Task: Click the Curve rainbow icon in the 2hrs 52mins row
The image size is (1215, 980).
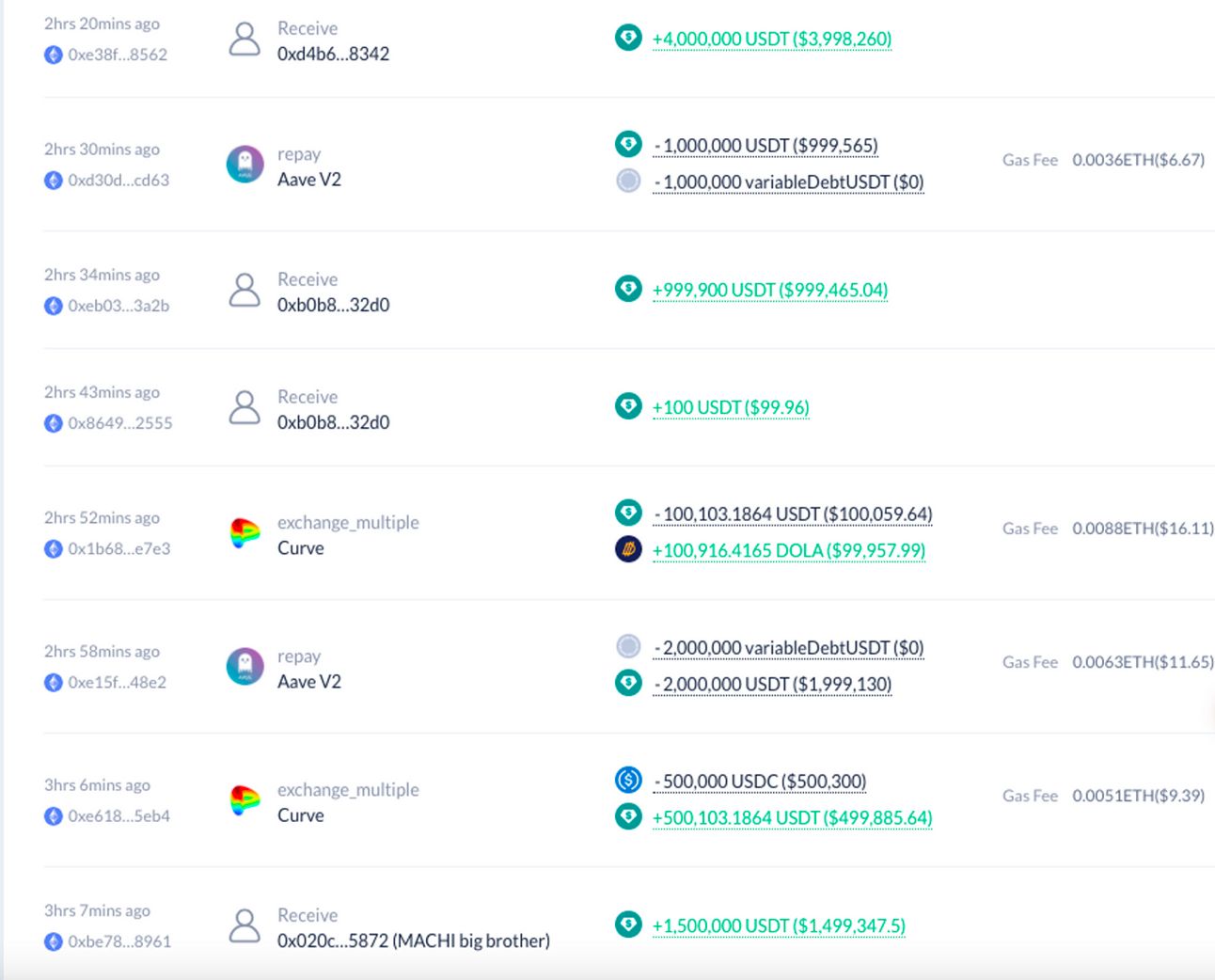Action: click(245, 533)
